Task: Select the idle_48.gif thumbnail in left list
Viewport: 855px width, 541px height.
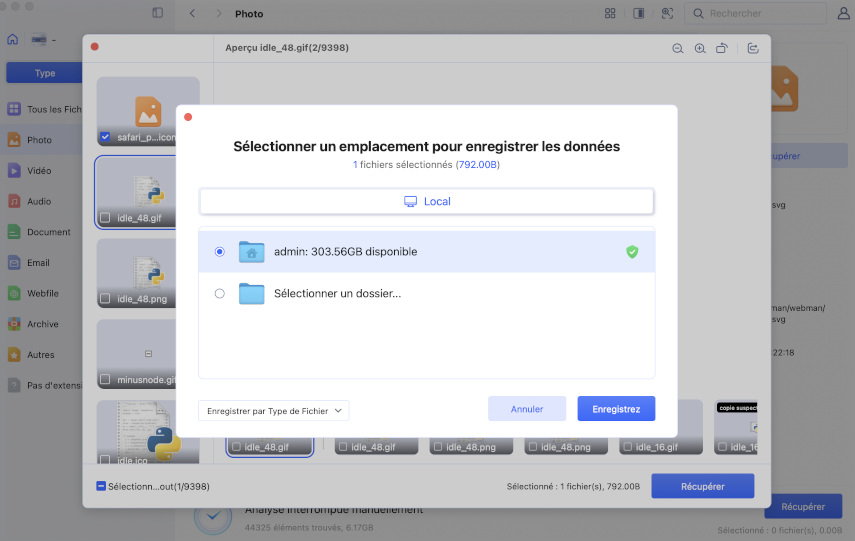Action: (136, 193)
